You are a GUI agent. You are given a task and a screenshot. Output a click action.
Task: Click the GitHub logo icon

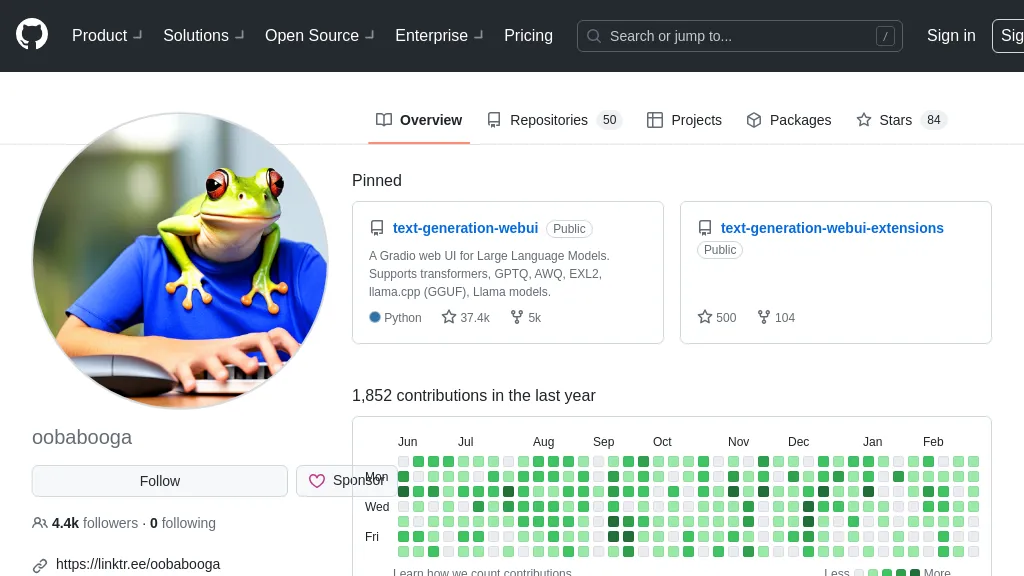click(32, 35)
